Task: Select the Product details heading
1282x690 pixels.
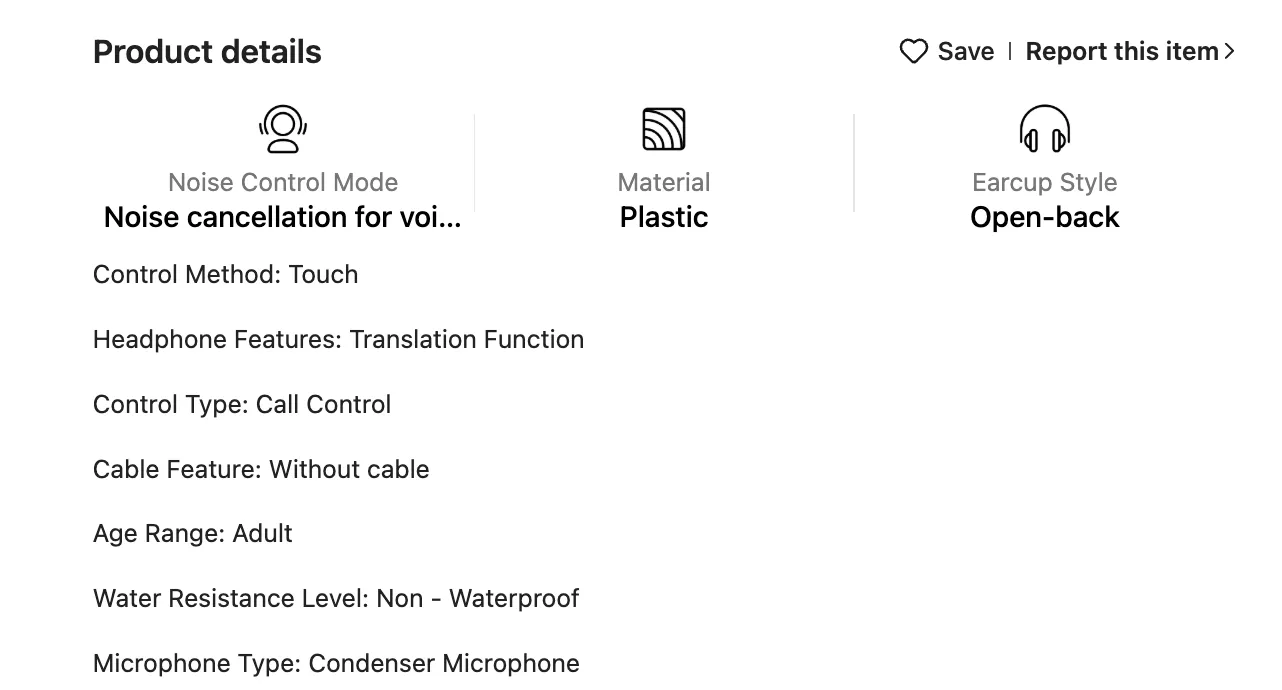Action: pyautogui.click(x=207, y=52)
